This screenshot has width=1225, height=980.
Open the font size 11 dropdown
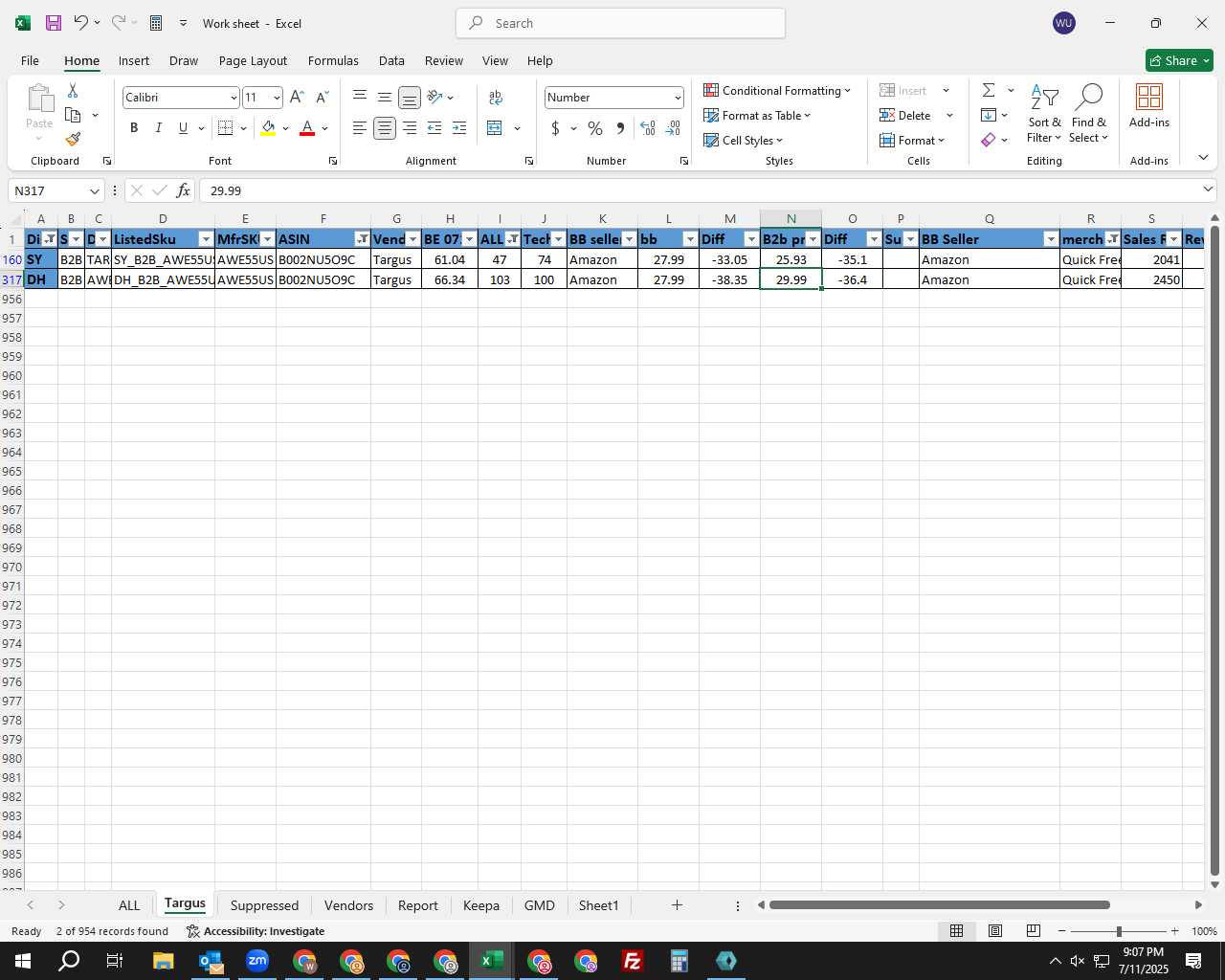tap(277, 98)
